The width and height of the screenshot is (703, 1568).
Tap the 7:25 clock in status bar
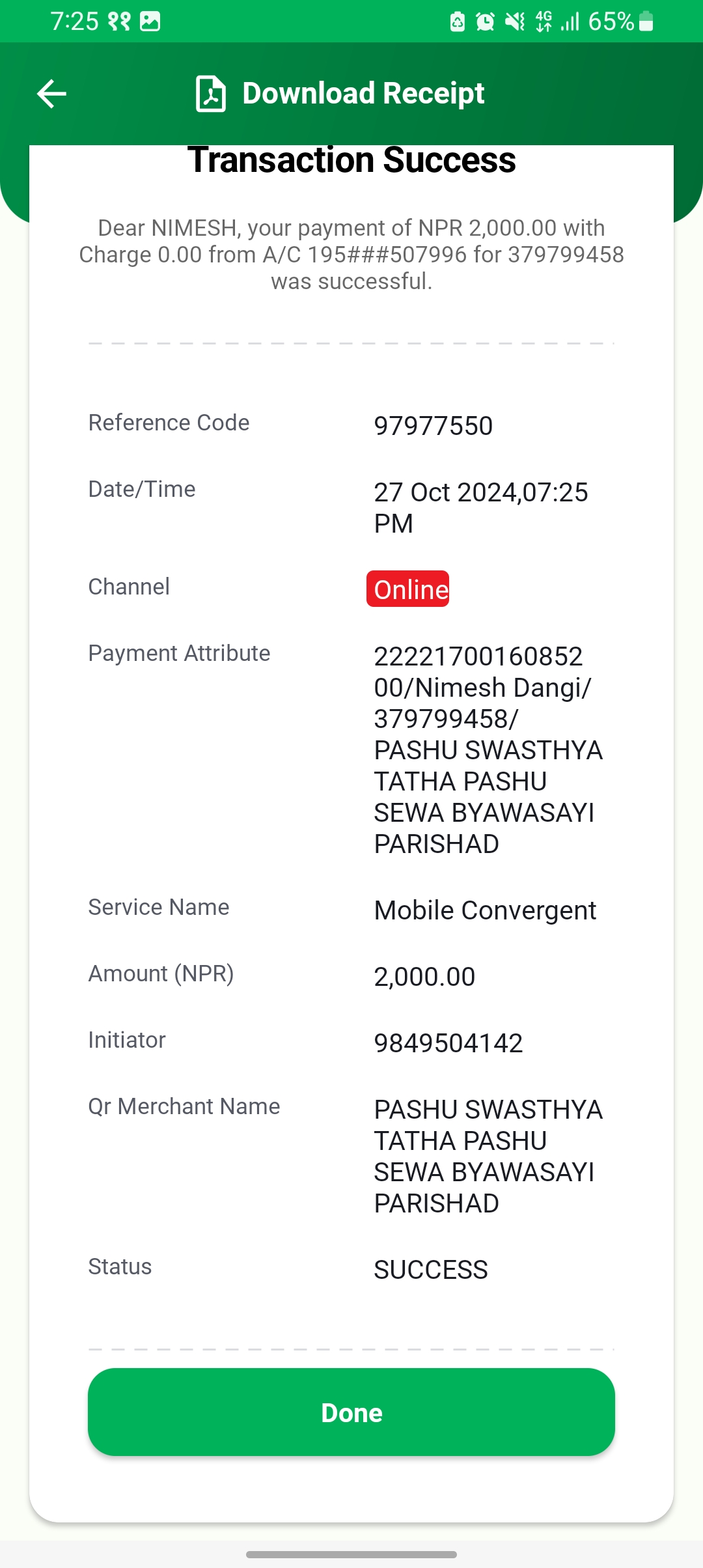(x=75, y=21)
